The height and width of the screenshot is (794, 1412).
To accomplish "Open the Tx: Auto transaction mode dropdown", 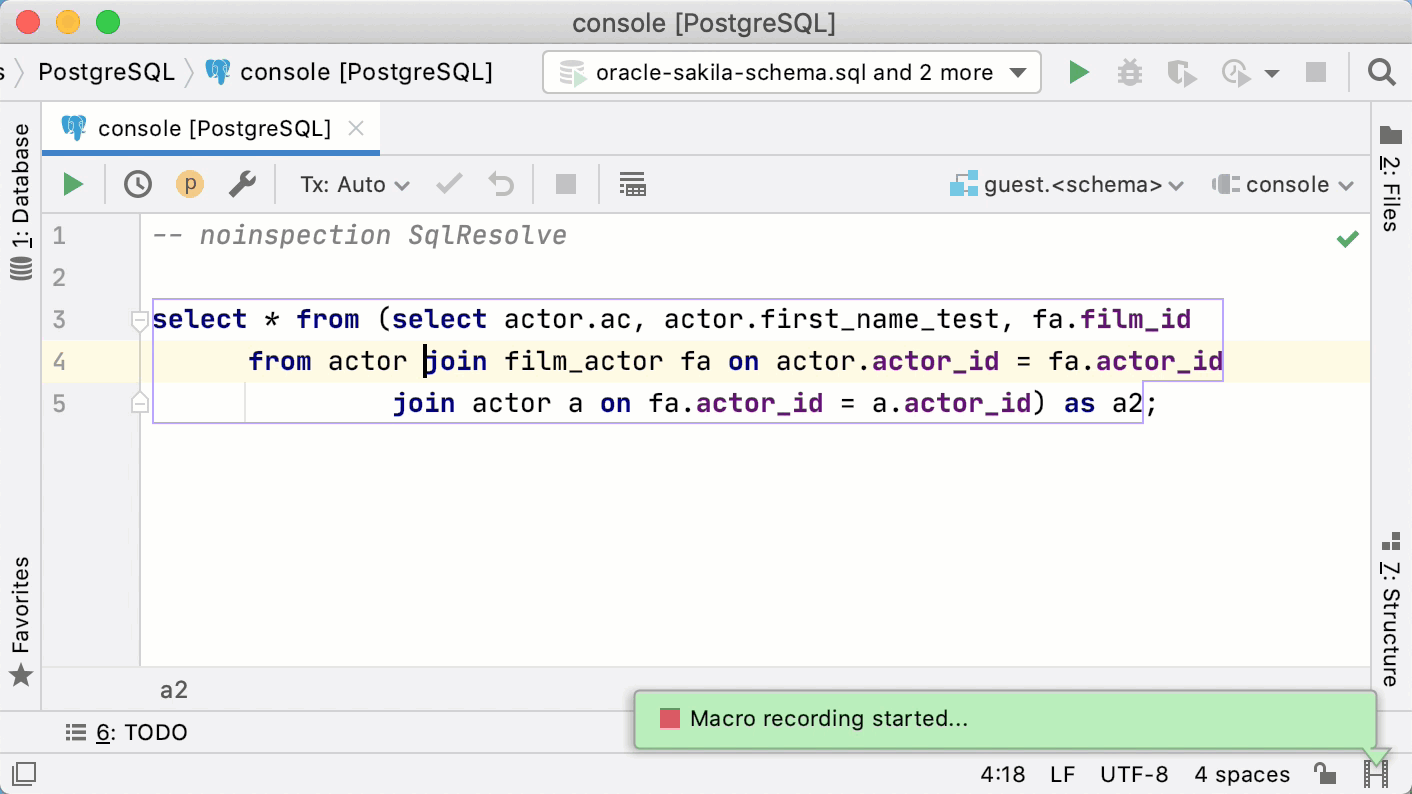I will point(355,184).
